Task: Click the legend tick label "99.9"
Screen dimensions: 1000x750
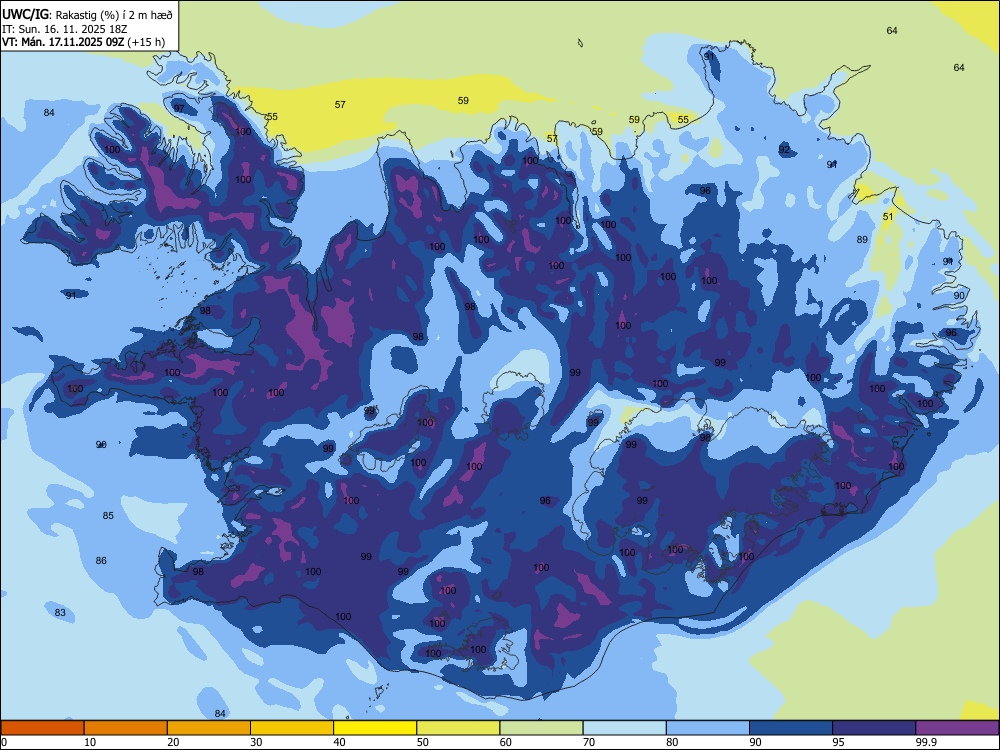Action: coord(926,742)
